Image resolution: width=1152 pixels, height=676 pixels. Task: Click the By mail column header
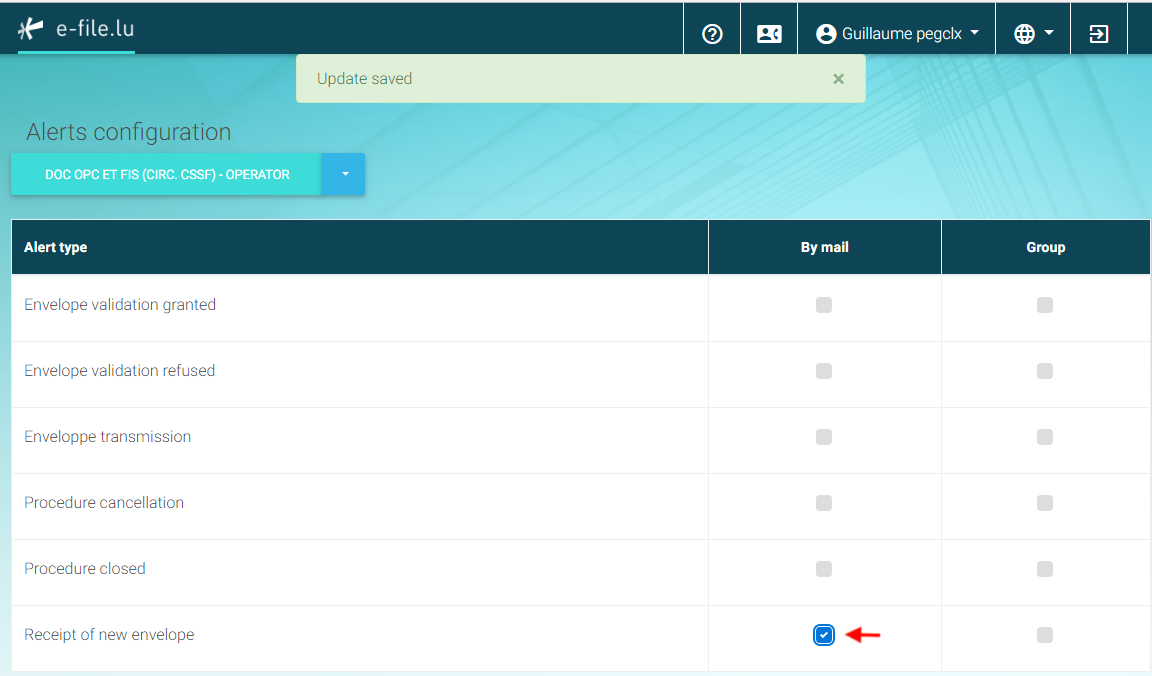click(x=824, y=247)
